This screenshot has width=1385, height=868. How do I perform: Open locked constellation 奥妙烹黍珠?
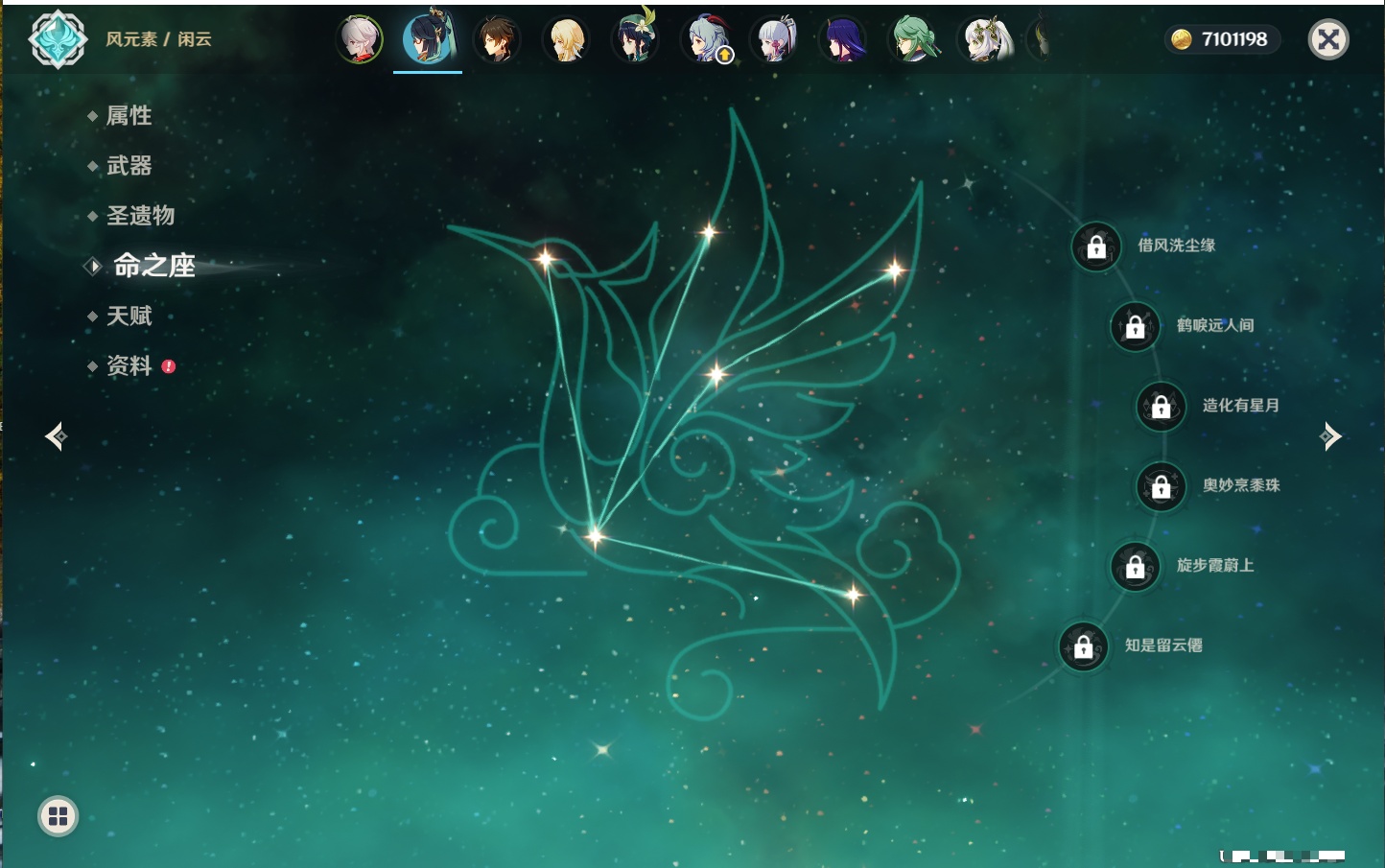point(1162,486)
